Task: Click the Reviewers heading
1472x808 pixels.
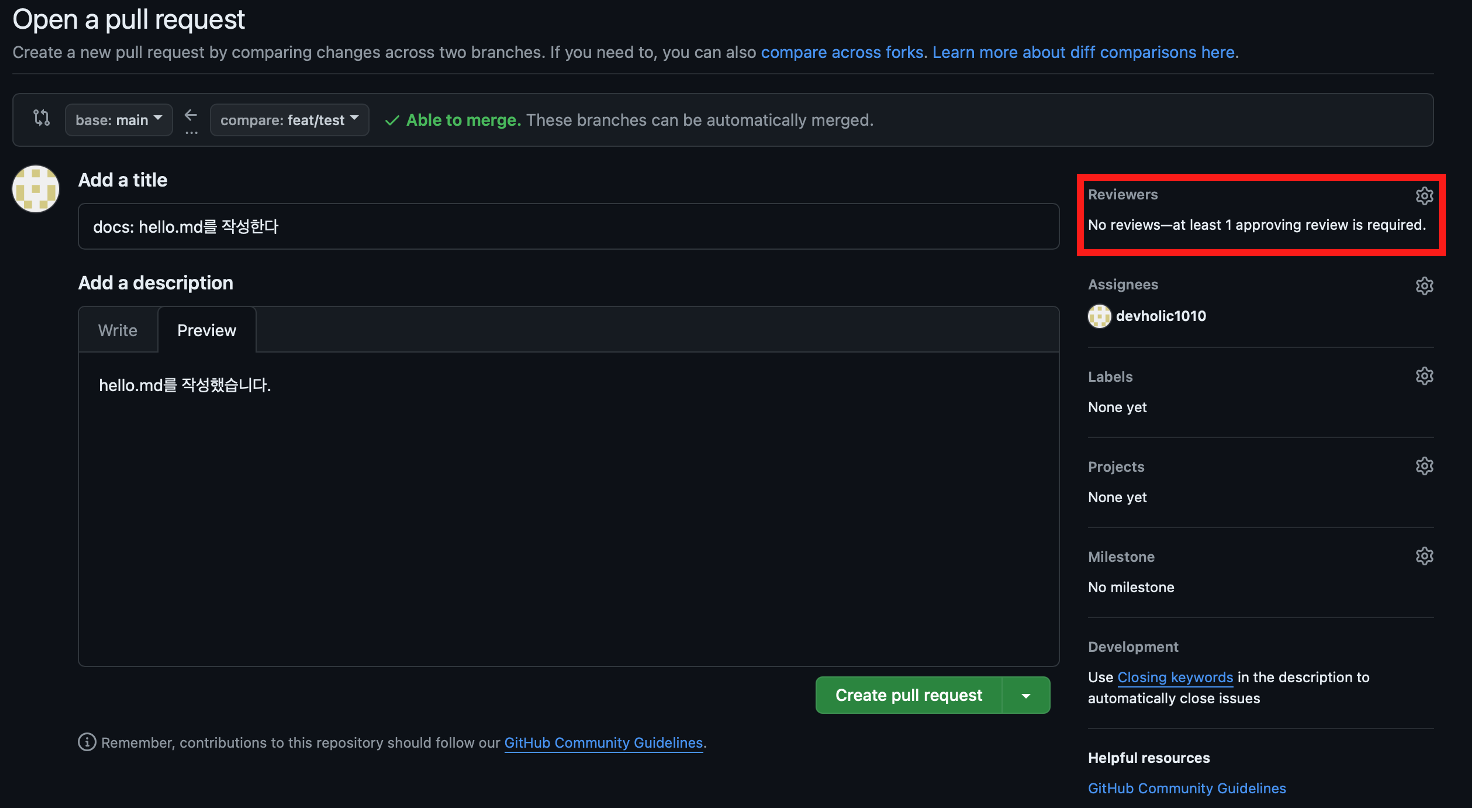Action: coord(1123,194)
